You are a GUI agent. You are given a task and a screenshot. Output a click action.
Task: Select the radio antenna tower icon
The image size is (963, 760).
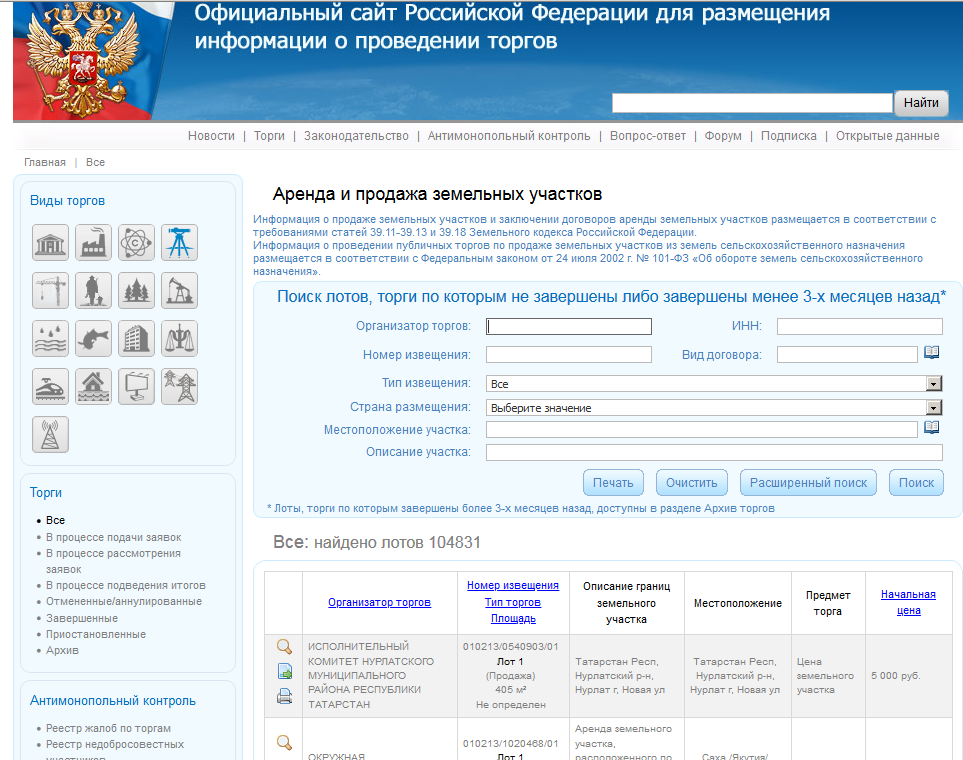point(51,434)
